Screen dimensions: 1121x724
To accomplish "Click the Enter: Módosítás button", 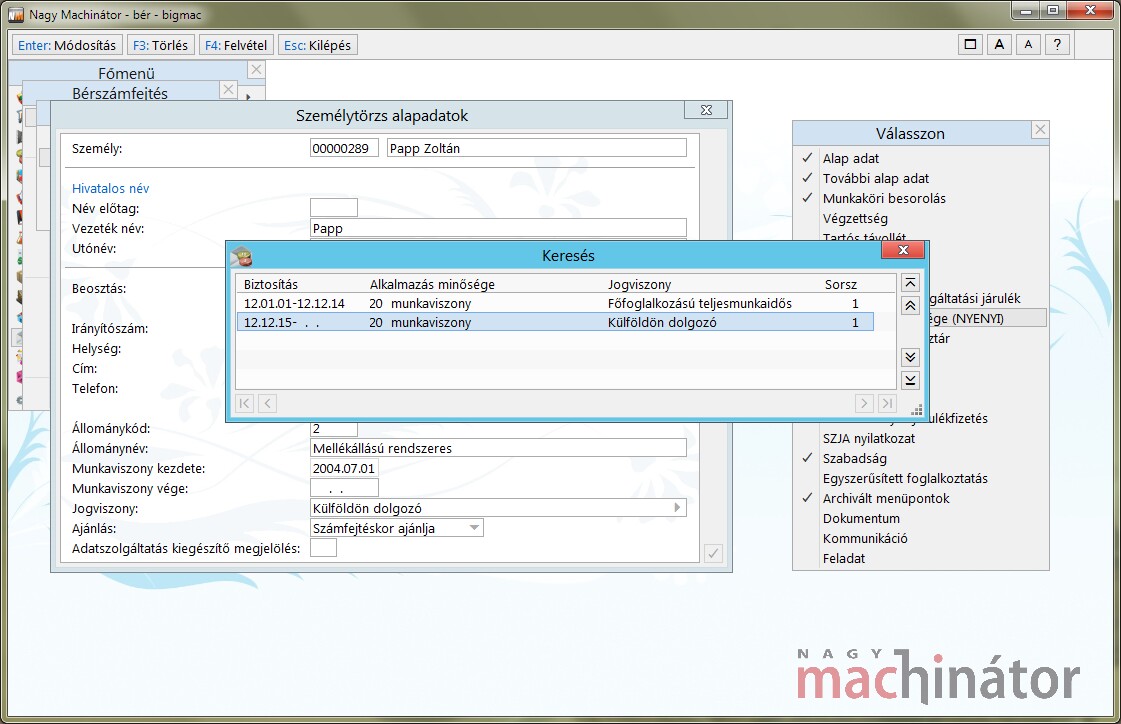I will click(67, 45).
